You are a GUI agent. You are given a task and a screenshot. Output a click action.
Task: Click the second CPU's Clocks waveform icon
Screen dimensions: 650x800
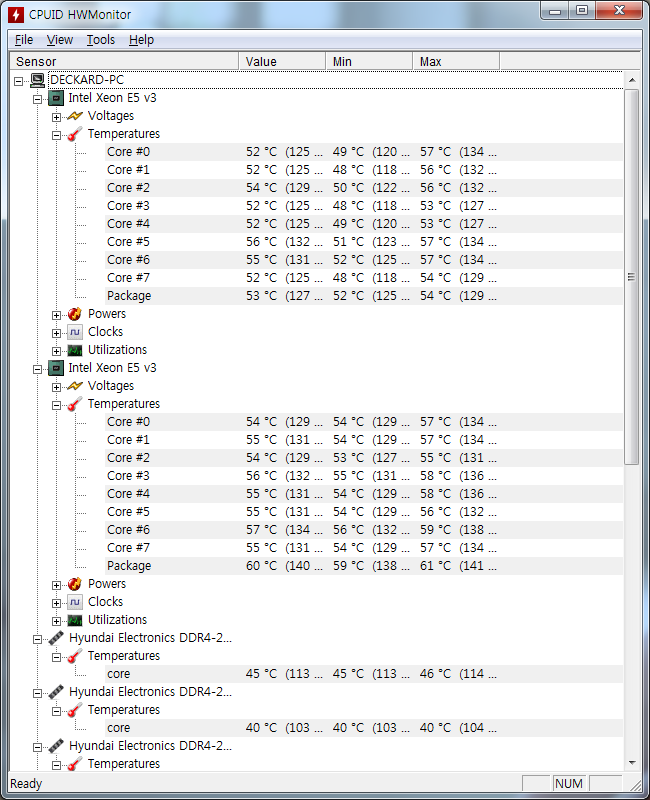coord(75,602)
